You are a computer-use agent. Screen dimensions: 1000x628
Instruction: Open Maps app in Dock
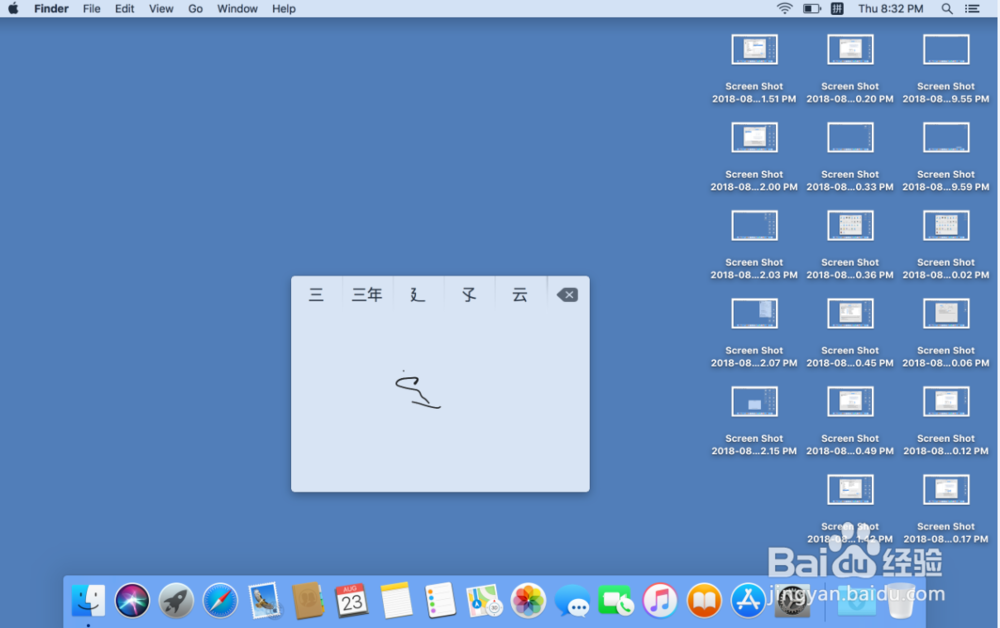coord(484,600)
